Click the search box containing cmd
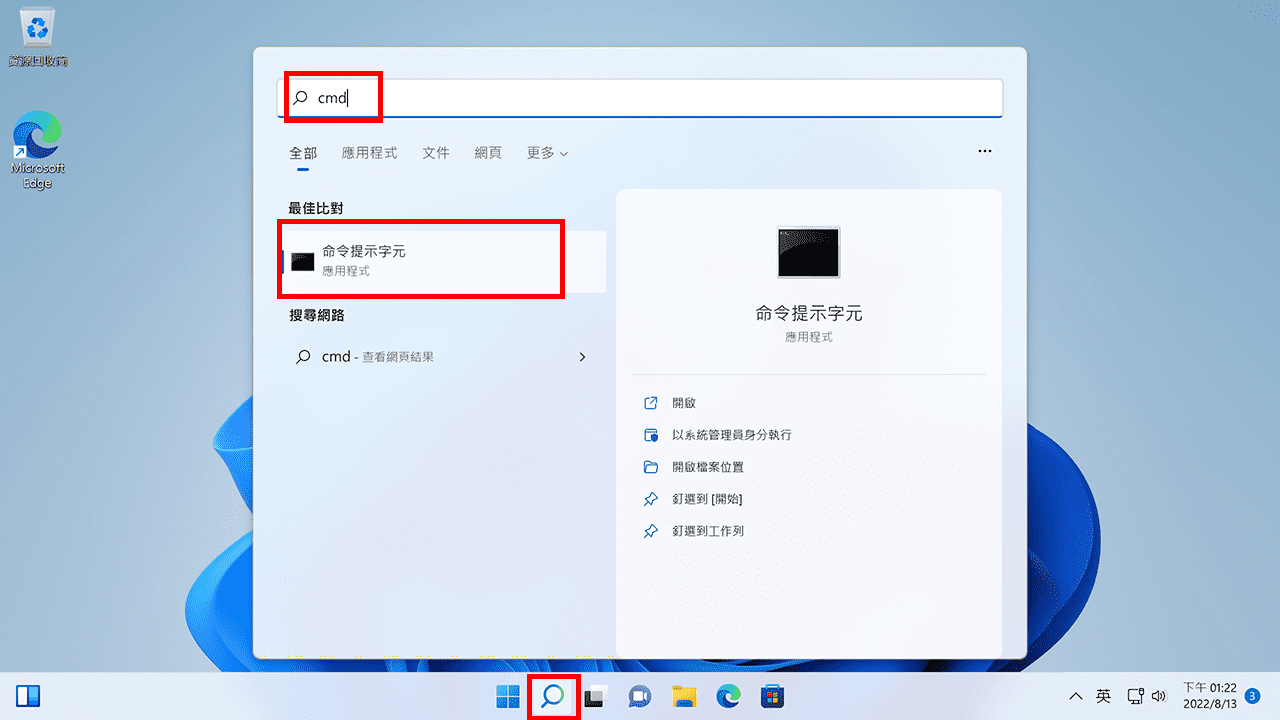 coord(640,98)
